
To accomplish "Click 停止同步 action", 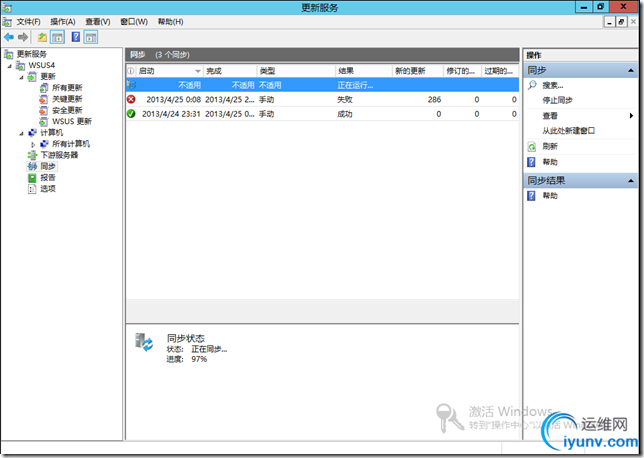I will [x=557, y=100].
